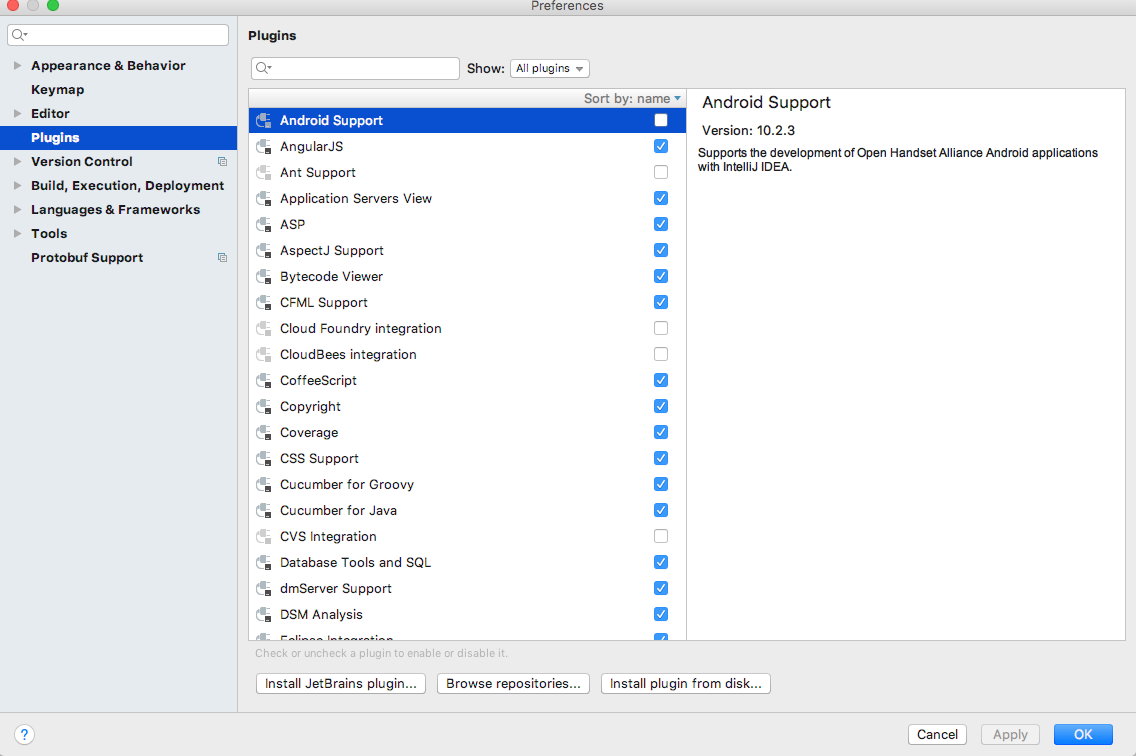Viewport: 1136px width, 756px height.
Task: Focus the plugins search input field
Action: coord(355,68)
